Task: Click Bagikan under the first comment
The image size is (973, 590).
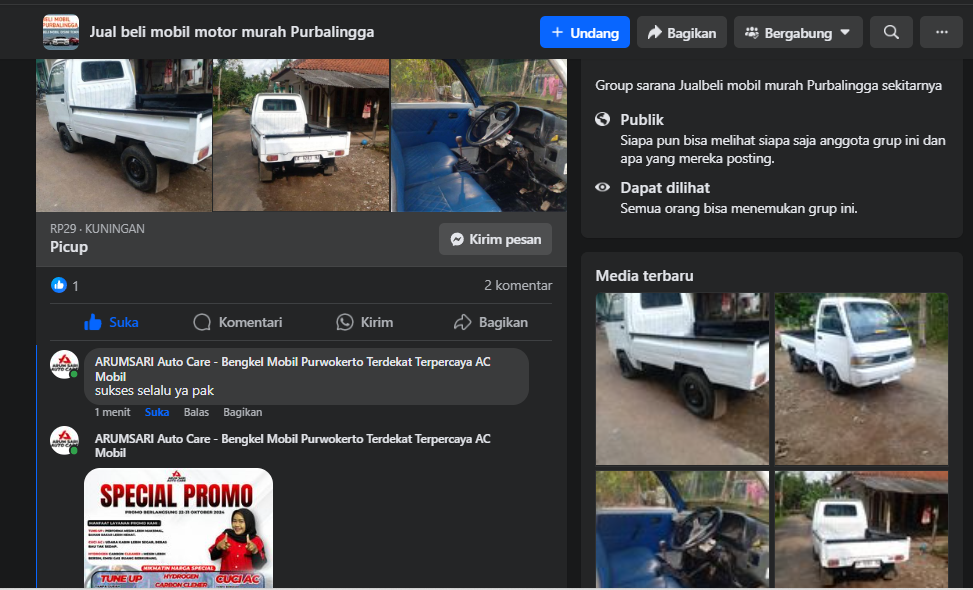Action: tap(243, 412)
